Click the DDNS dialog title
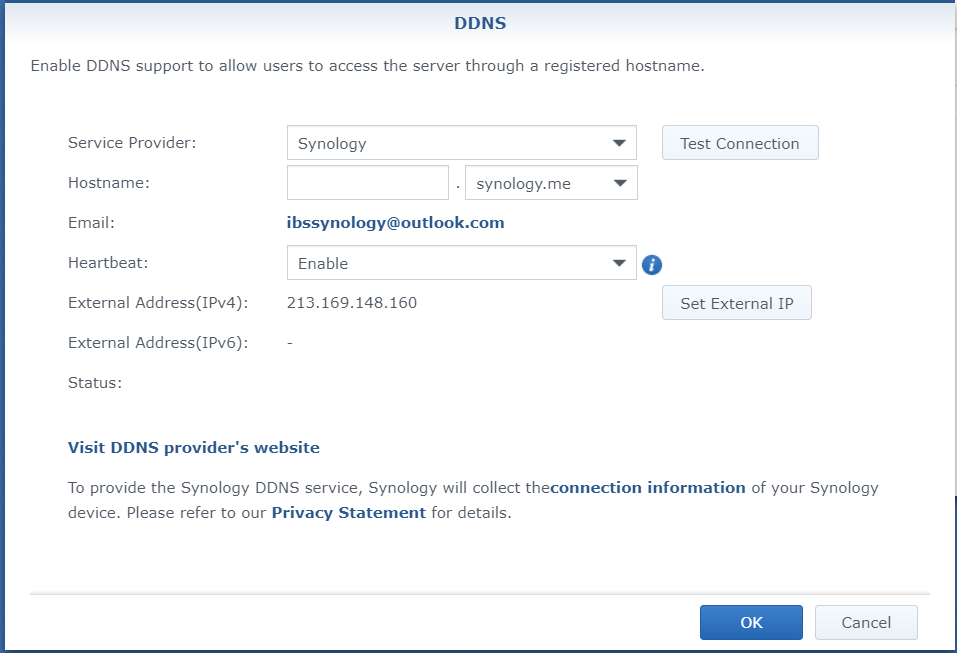This screenshot has width=957, height=653. click(480, 23)
